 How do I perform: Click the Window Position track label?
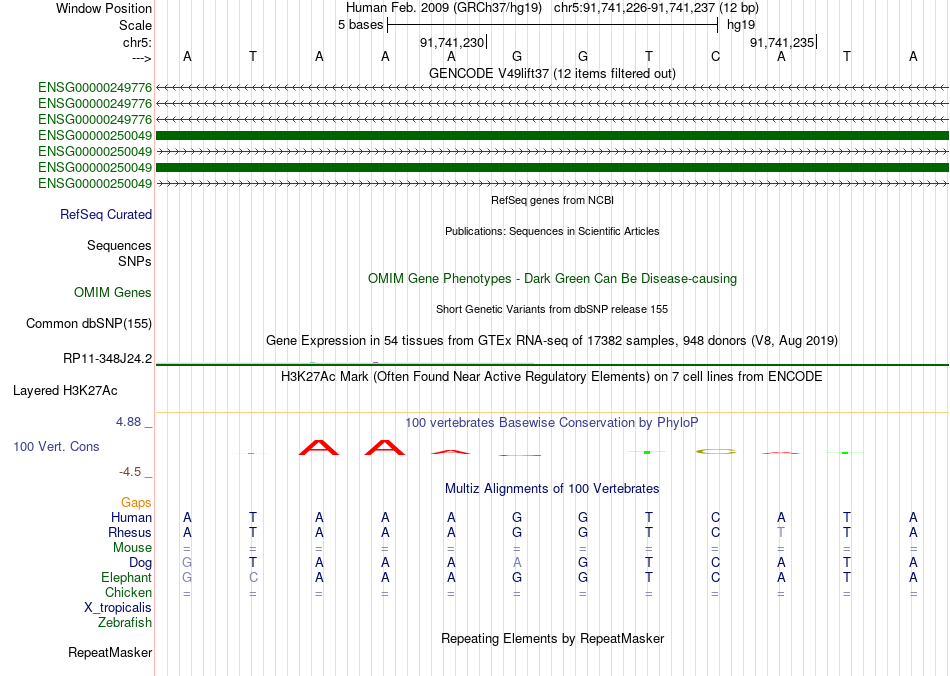[x=104, y=8]
